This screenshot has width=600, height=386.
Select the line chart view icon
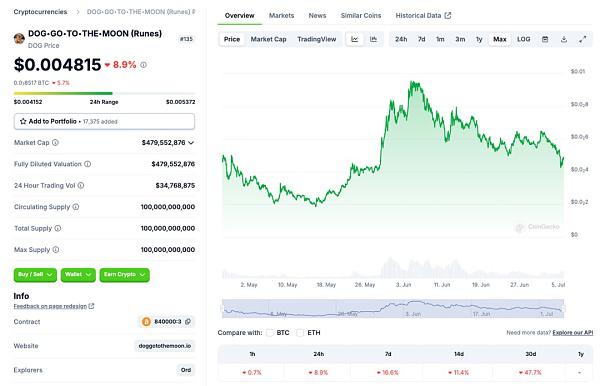[355, 39]
